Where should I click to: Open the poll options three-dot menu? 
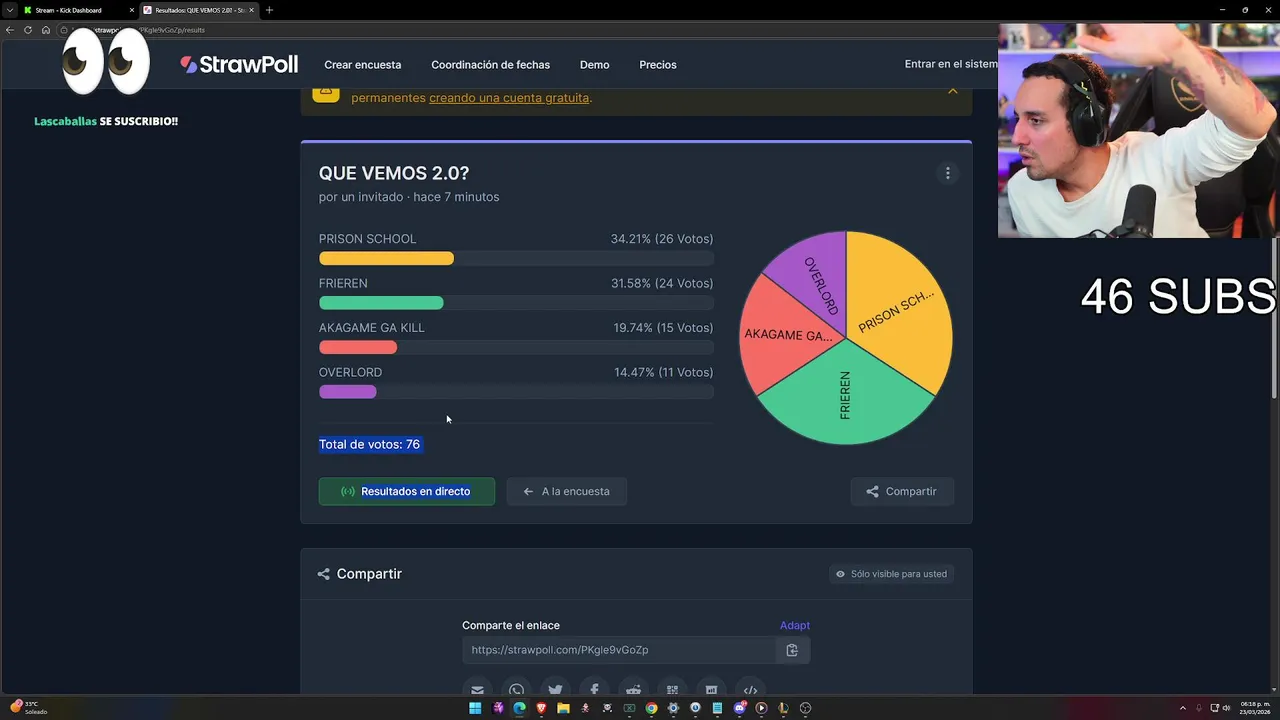point(947,173)
